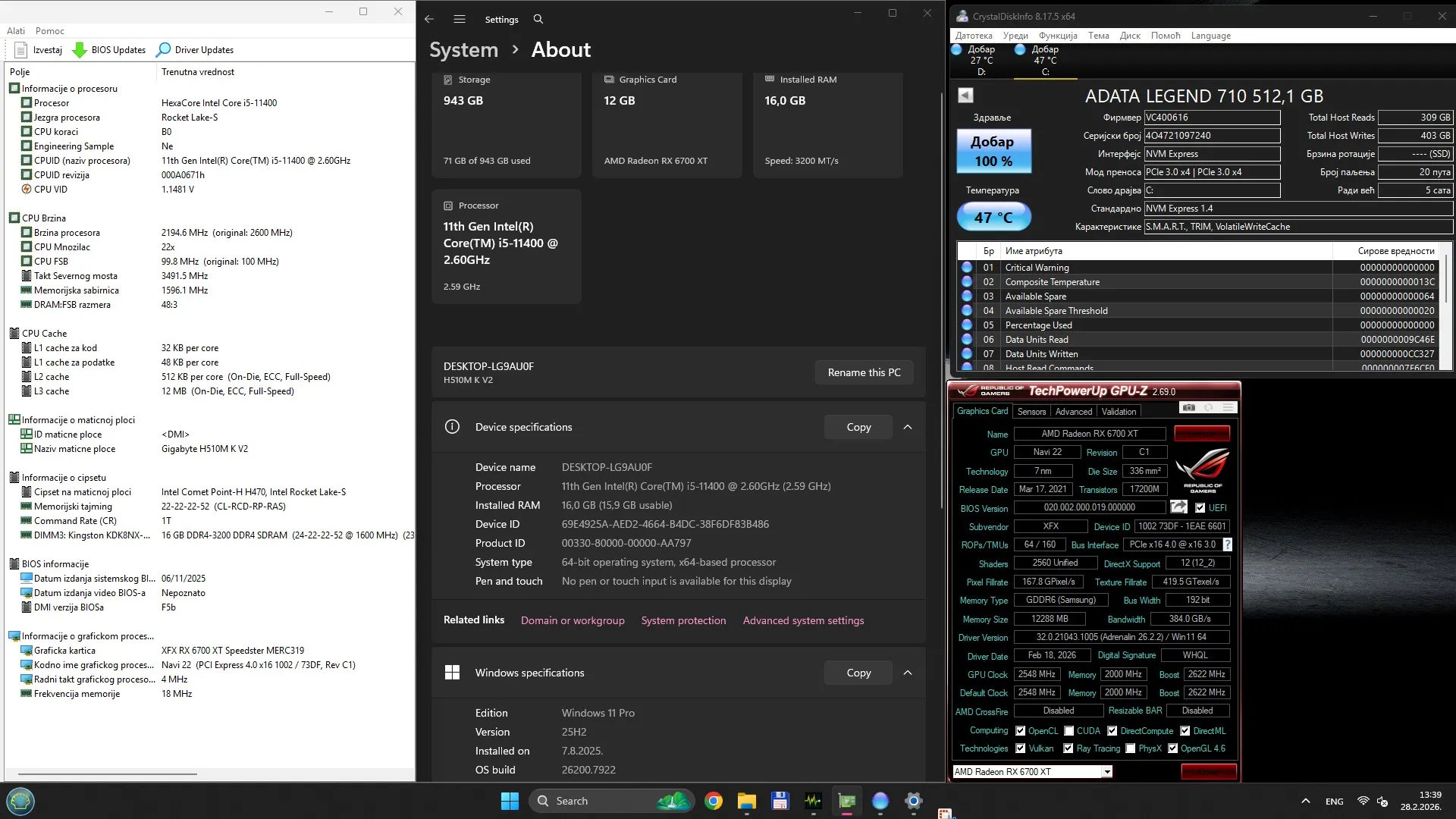This screenshot has height=819, width=1456.
Task: Collapse the Device specifications section
Action: click(x=908, y=427)
